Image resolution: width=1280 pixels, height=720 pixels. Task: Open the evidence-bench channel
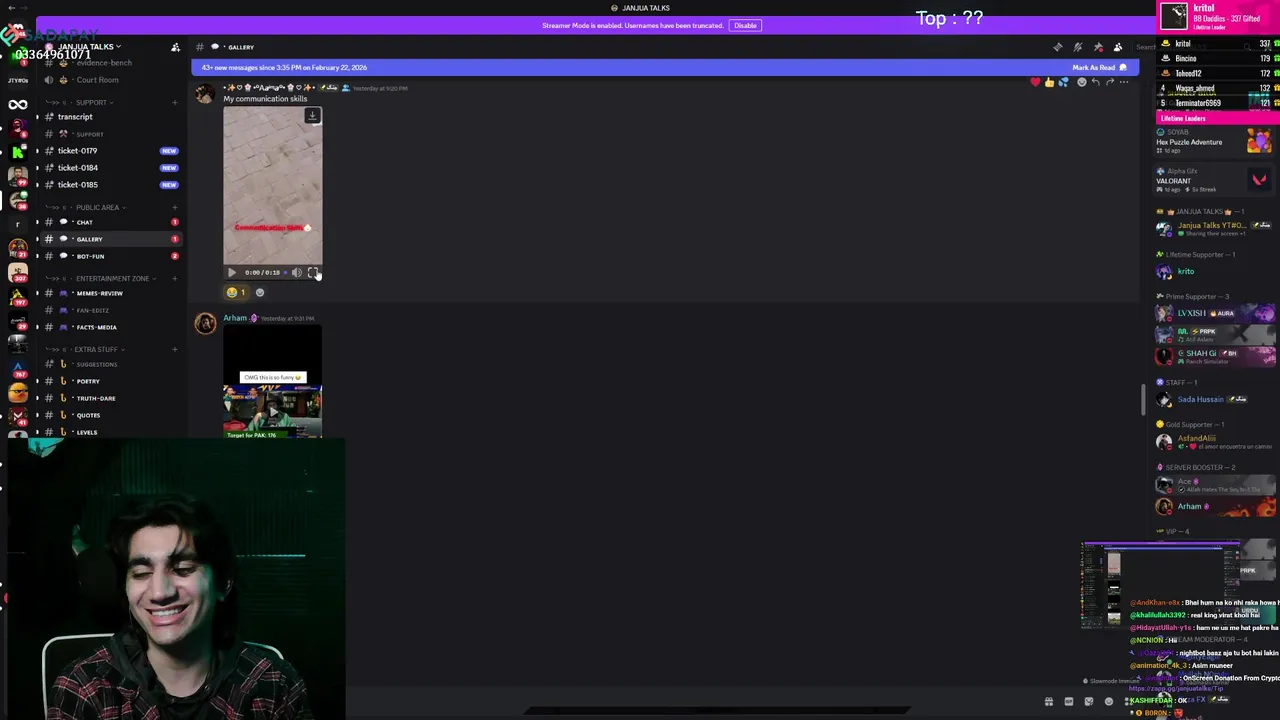112,63
